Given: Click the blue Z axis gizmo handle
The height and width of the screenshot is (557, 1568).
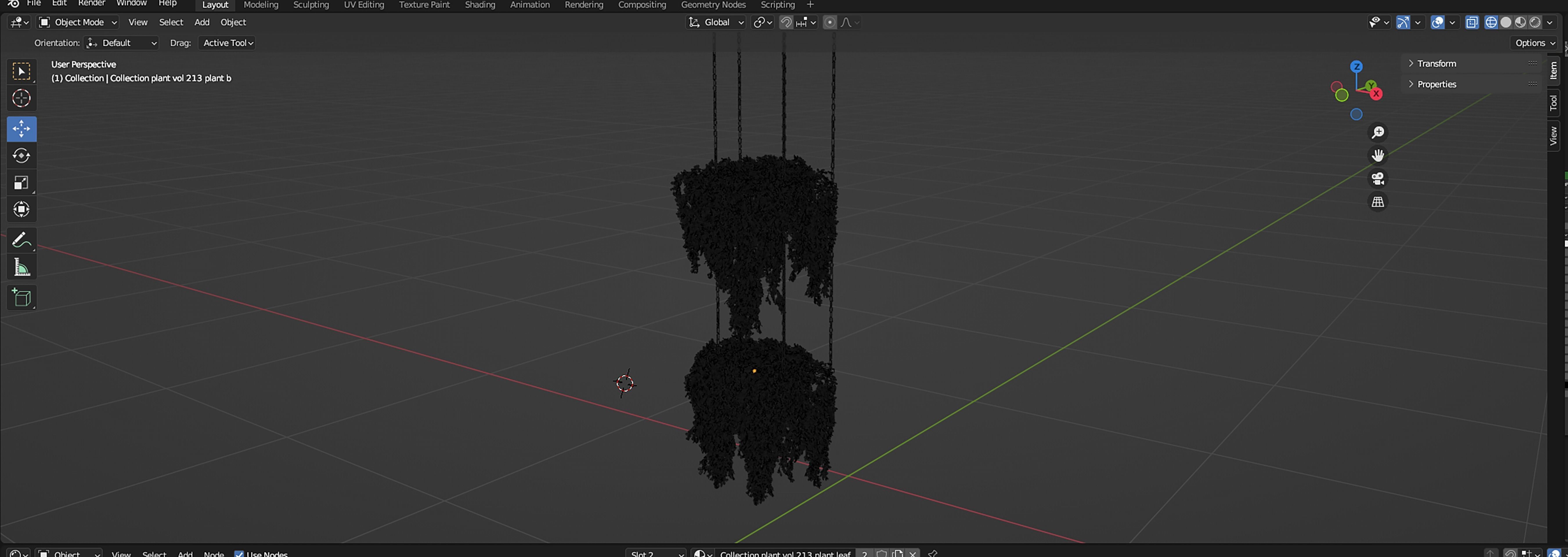Looking at the screenshot, I should 1356,66.
